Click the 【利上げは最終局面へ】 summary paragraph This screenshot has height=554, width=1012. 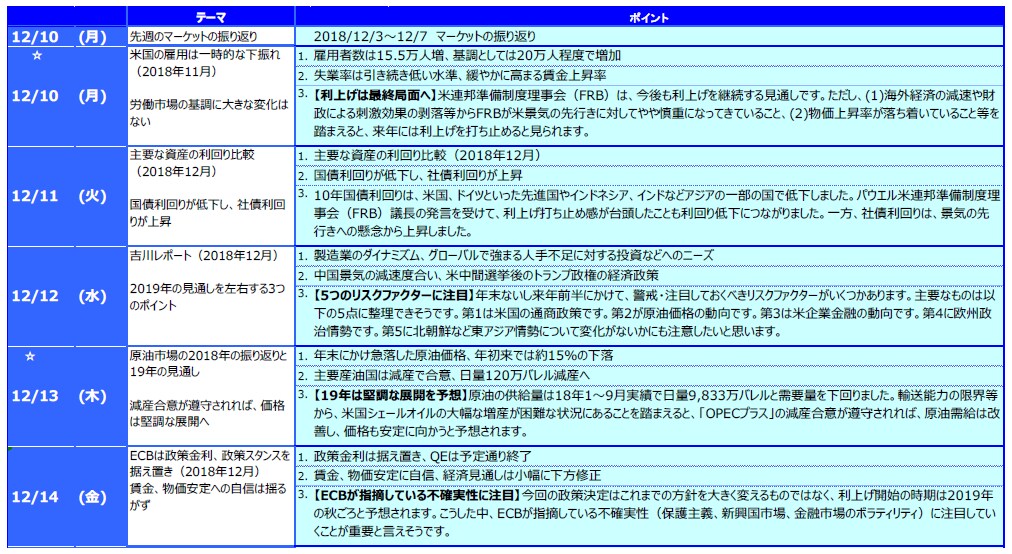[x=650, y=113]
